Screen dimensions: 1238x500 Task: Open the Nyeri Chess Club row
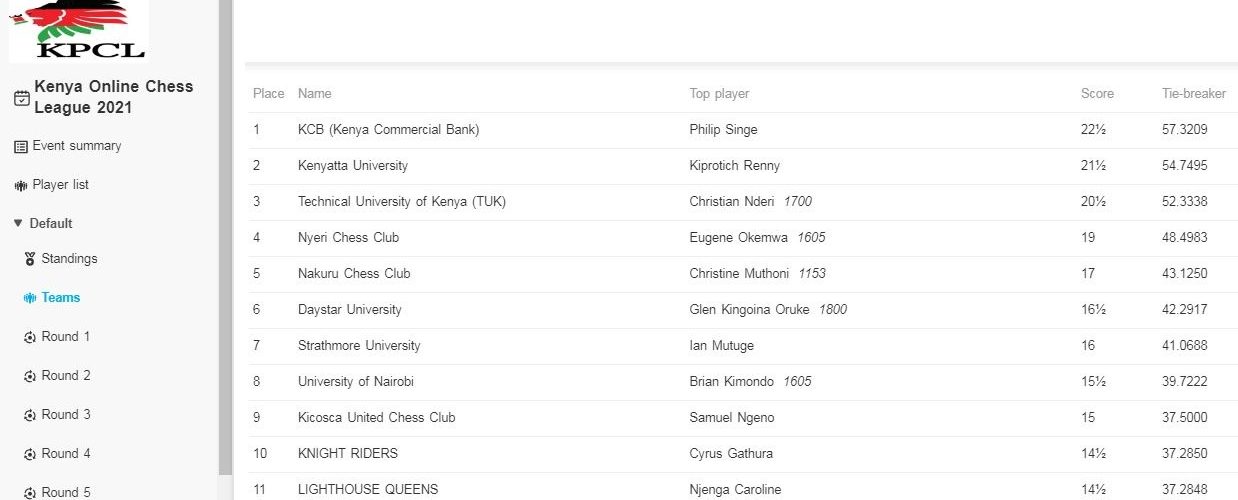click(x=742, y=238)
